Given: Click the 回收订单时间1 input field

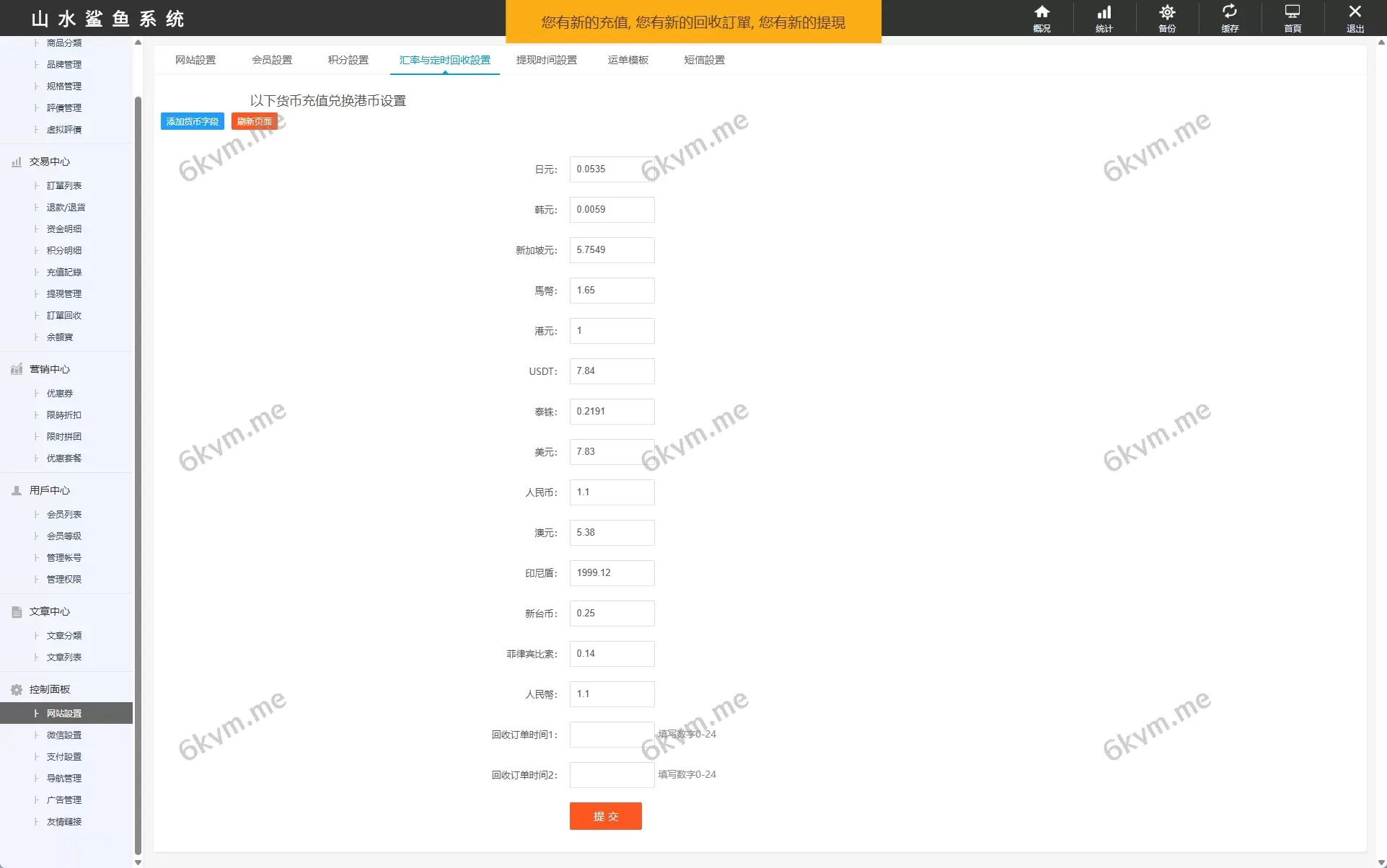Looking at the screenshot, I should pyautogui.click(x=612, y=735).
